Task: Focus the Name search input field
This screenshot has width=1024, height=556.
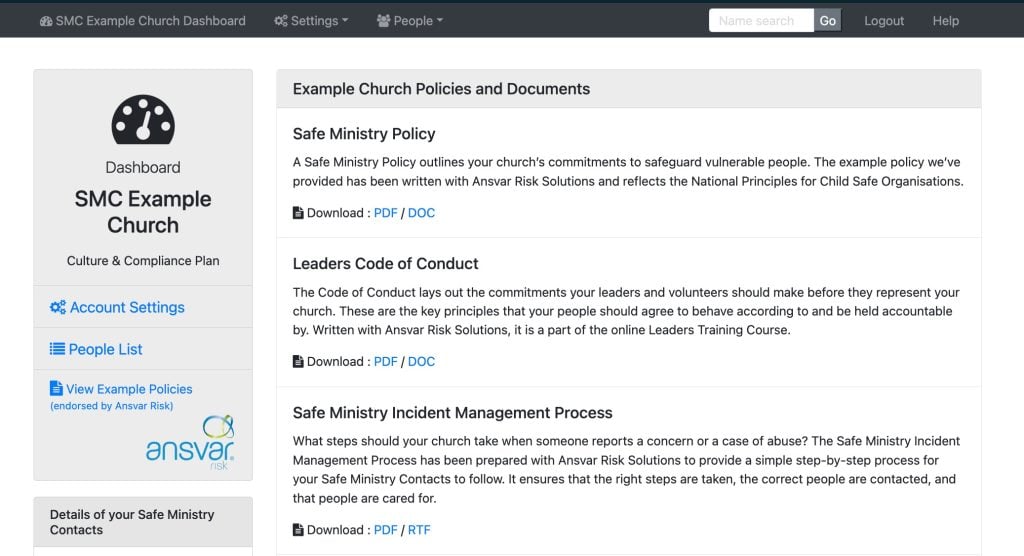Action: [x=761, y=20]
